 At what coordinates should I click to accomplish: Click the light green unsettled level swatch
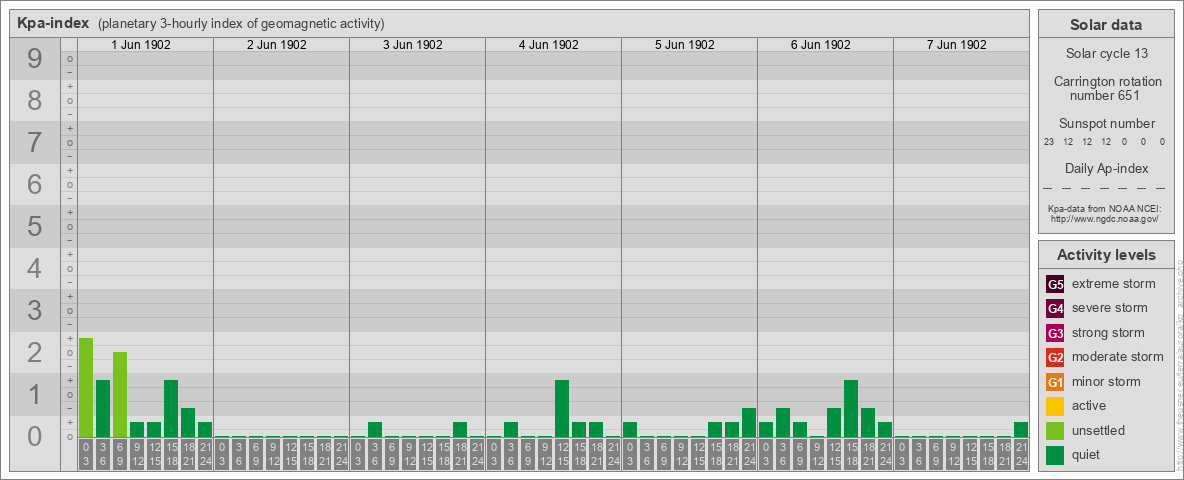click(1055, 430)
